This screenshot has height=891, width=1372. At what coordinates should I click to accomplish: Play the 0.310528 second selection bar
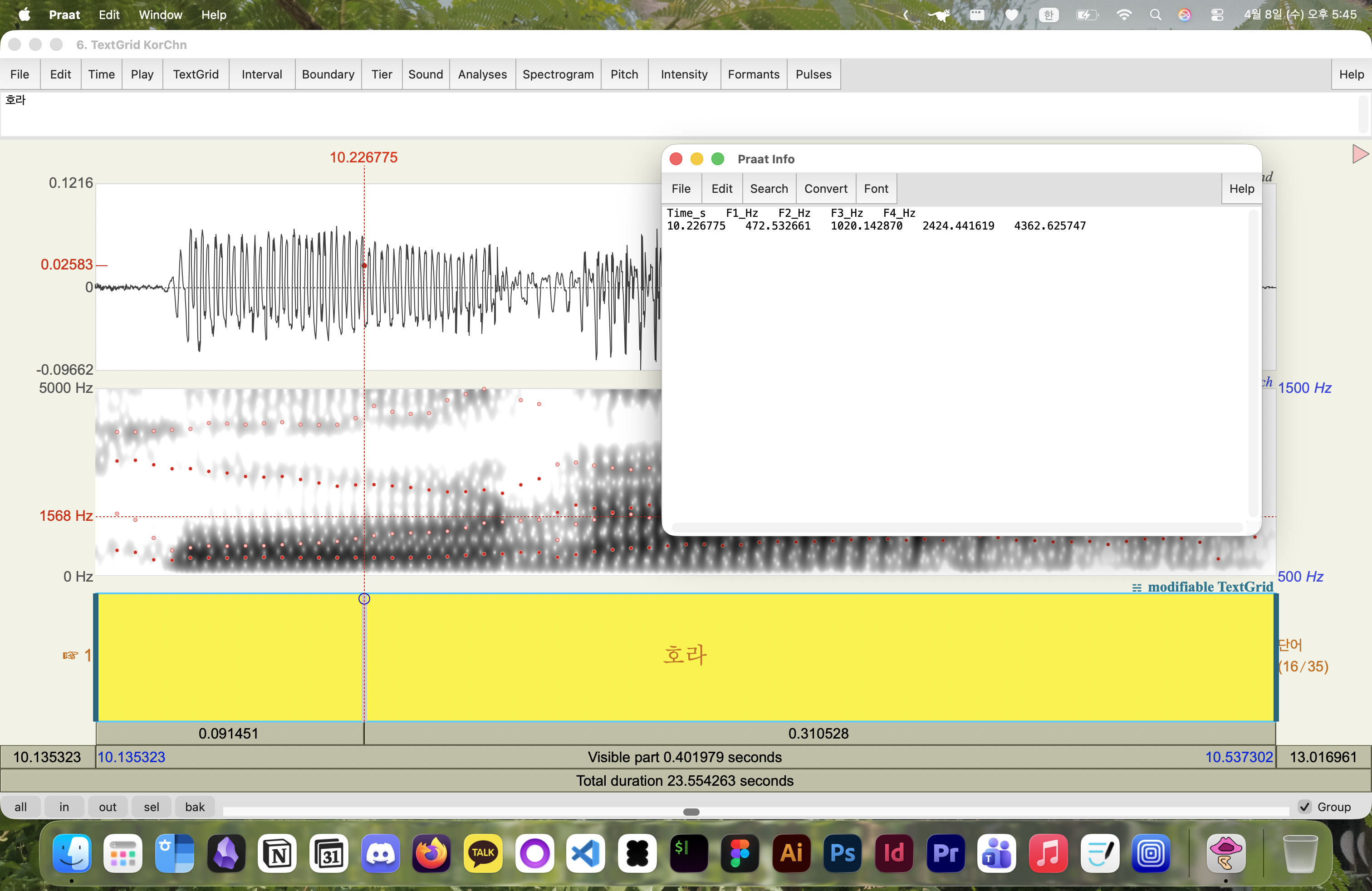point(818,734)
